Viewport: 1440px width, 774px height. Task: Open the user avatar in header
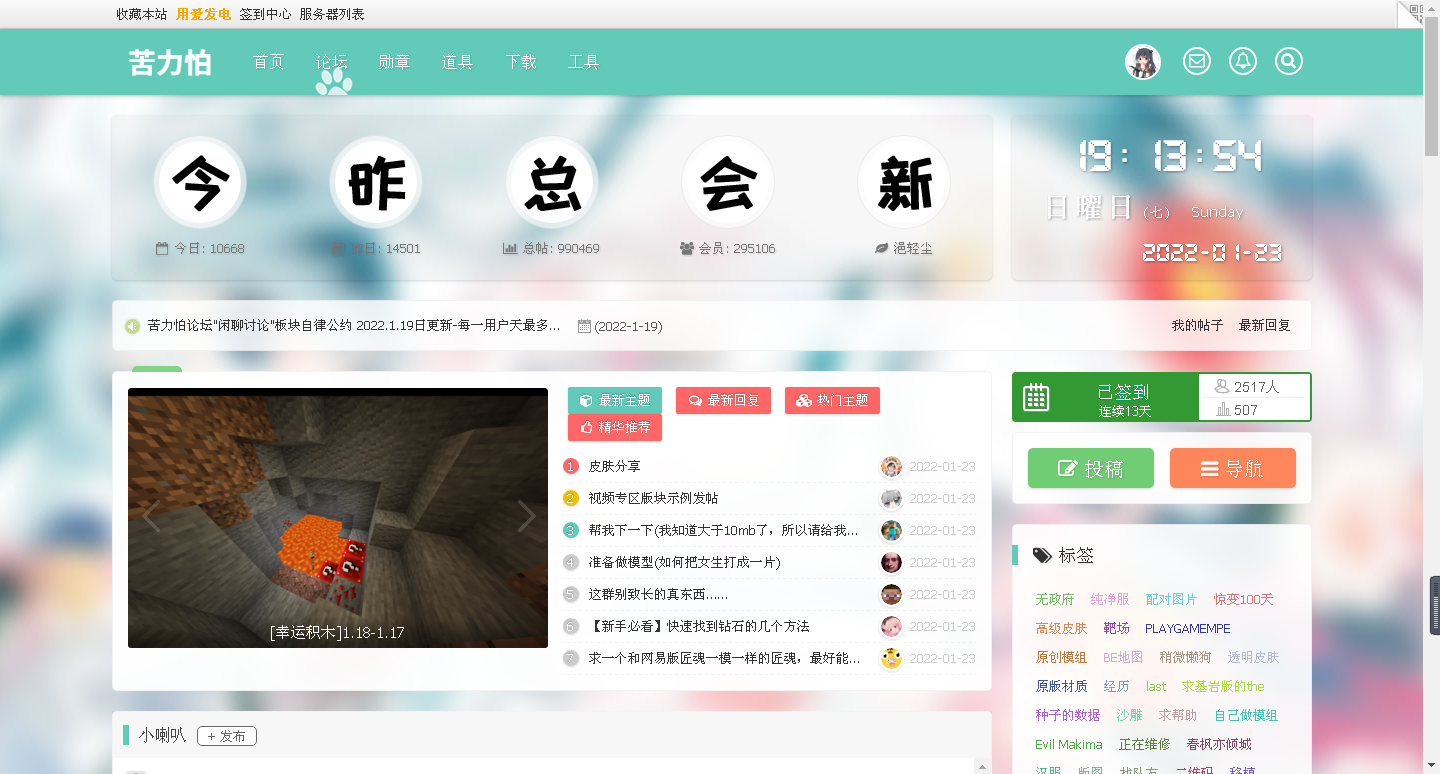tap(1143, 62)
